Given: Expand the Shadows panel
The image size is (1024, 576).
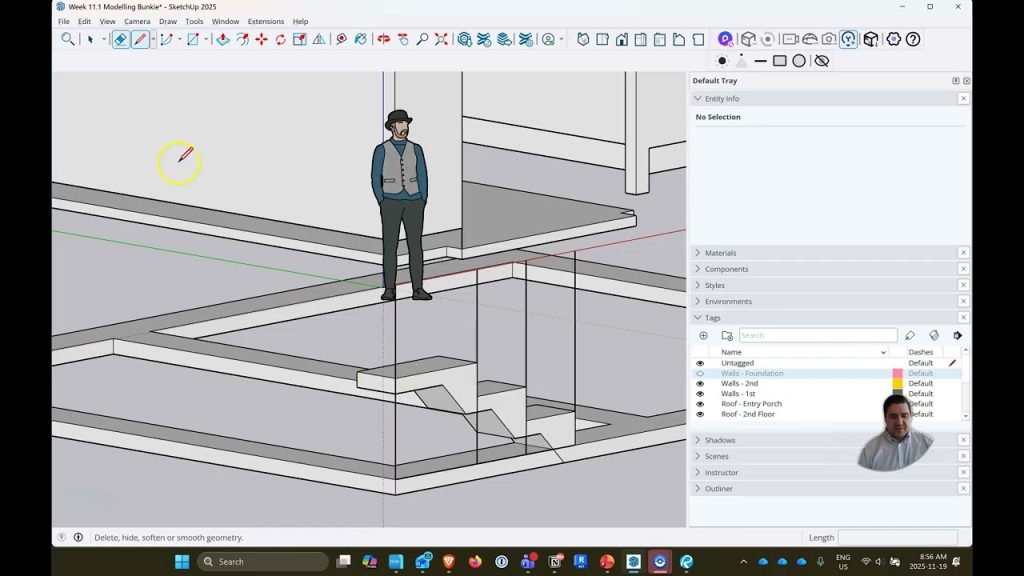Looking at the screenshot, I should [x=720, y=440].
